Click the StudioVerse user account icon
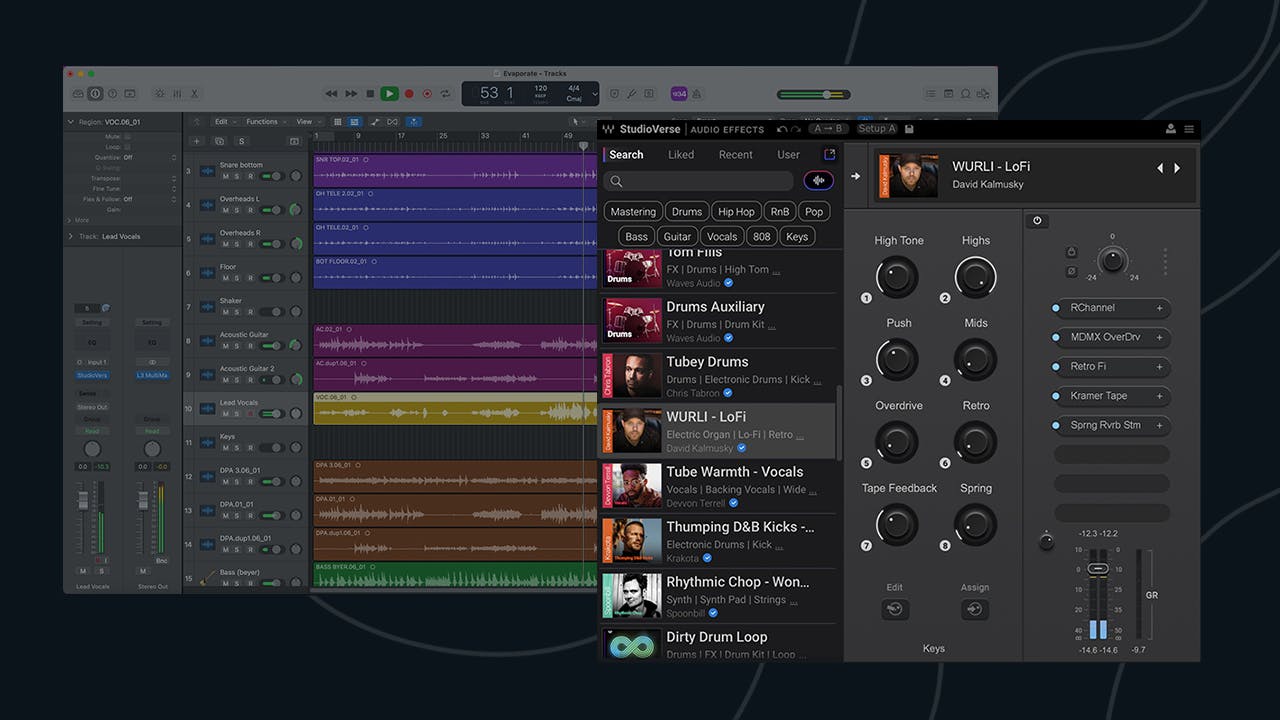 point(1171,129)
